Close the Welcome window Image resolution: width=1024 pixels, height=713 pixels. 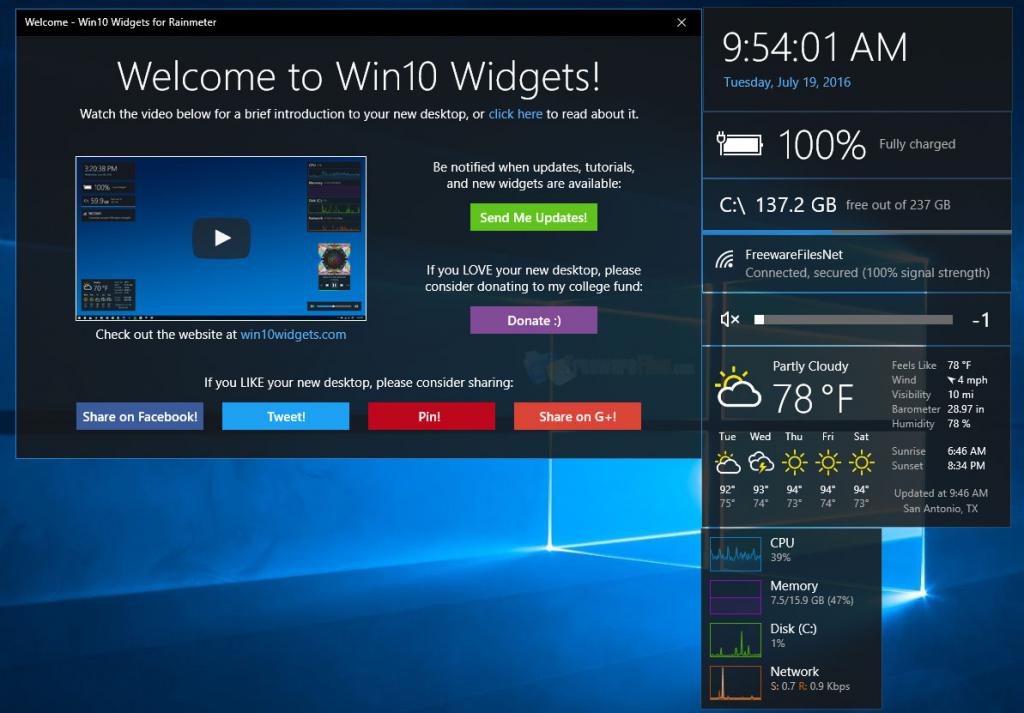click(681, 22)
